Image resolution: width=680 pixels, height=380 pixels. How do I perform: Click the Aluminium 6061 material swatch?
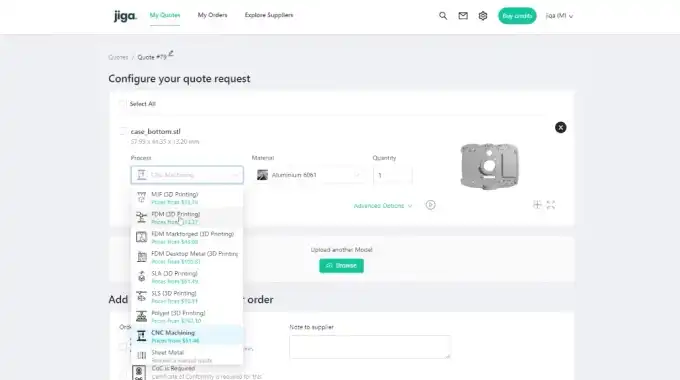(262, 175)
